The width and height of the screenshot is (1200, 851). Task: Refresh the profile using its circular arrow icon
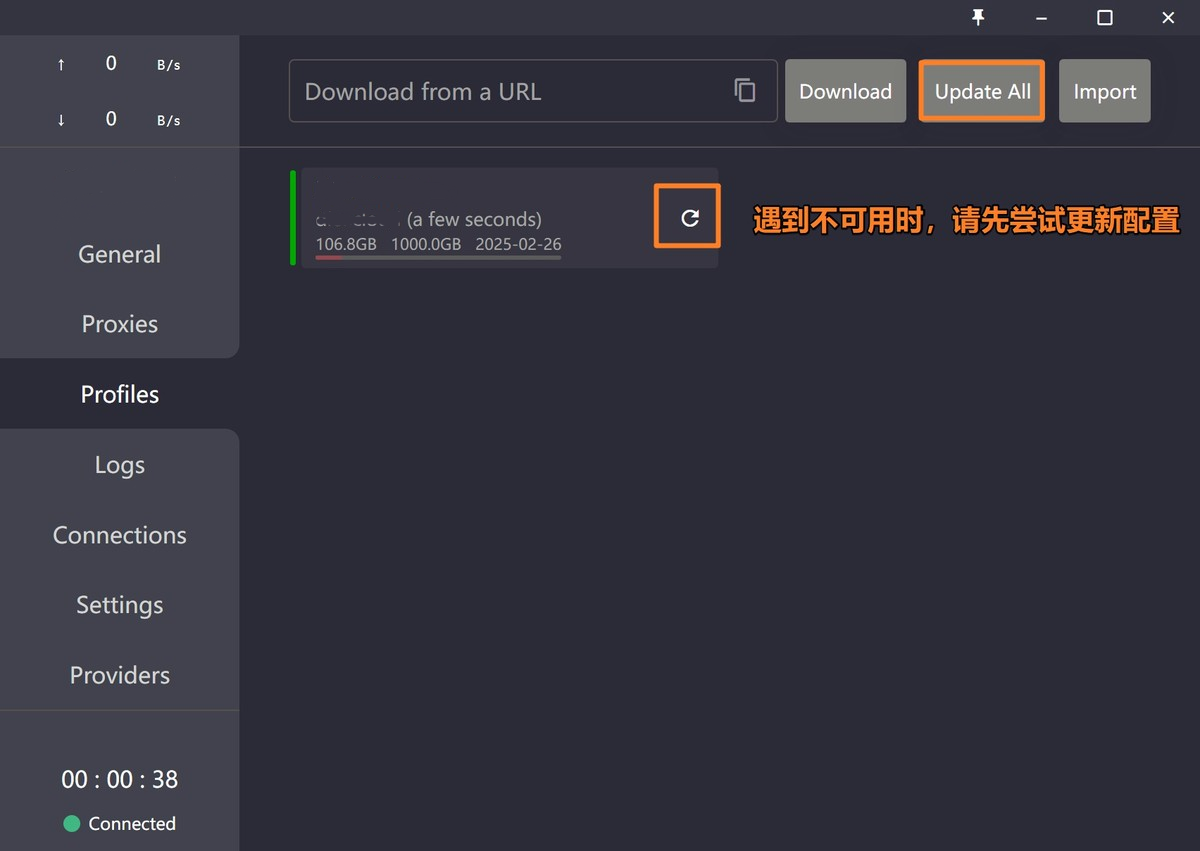point(687,216)
